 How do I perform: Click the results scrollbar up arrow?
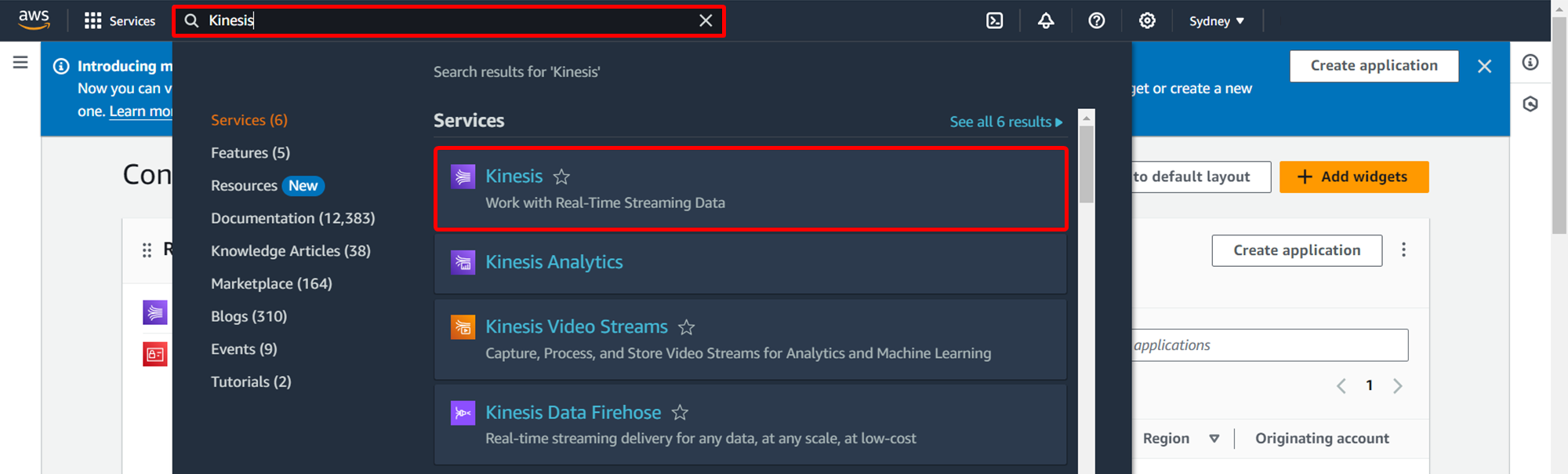[x=1086, y=118]
